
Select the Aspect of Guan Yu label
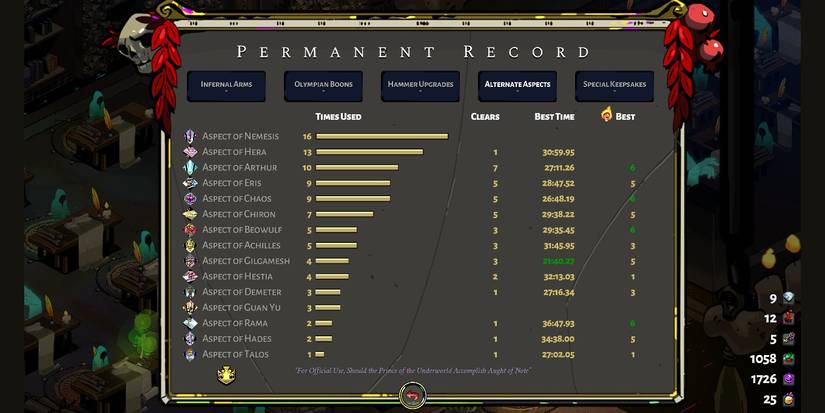(241, 307)
